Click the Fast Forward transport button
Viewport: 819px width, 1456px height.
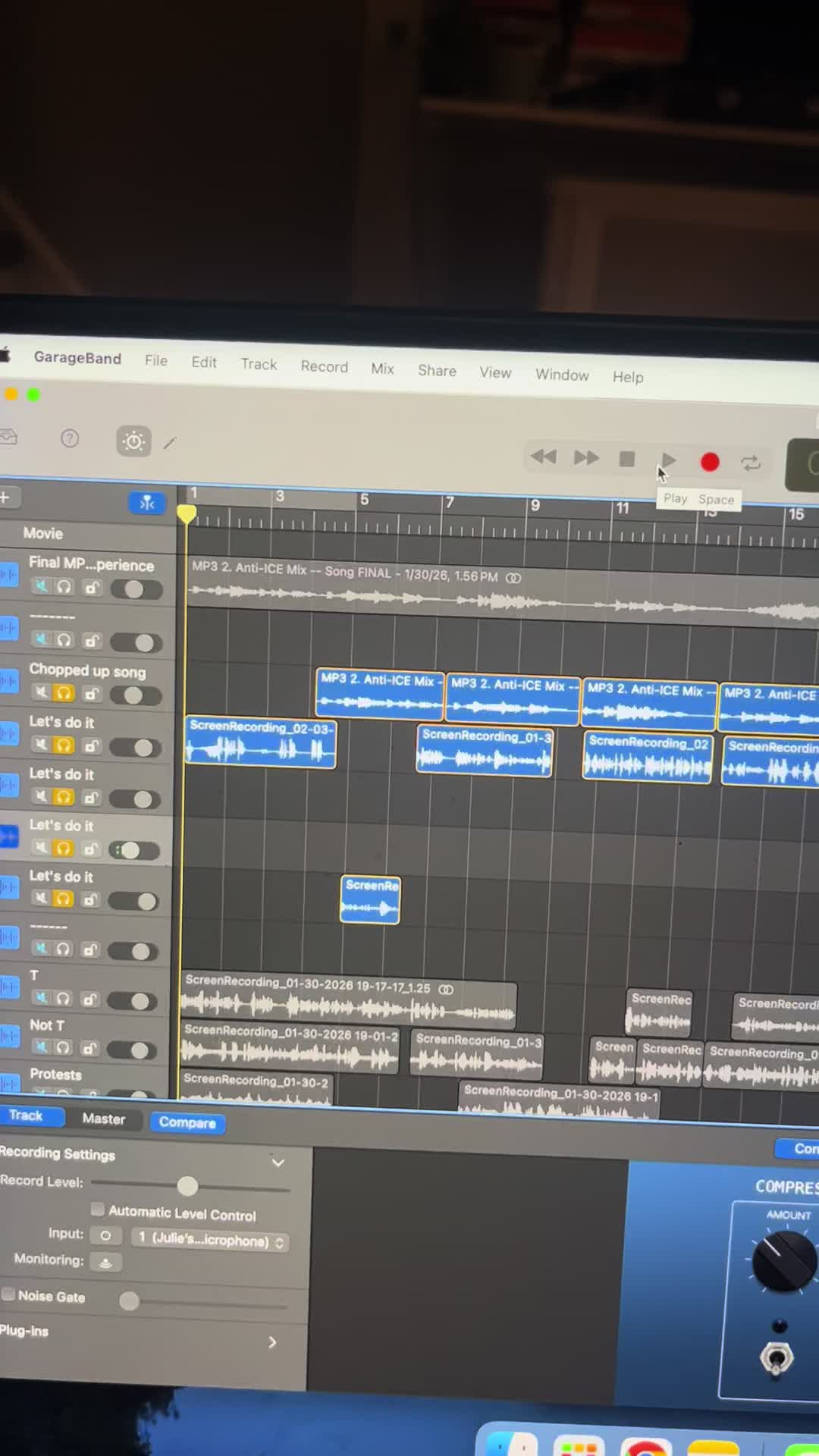(x=585, y=458)
